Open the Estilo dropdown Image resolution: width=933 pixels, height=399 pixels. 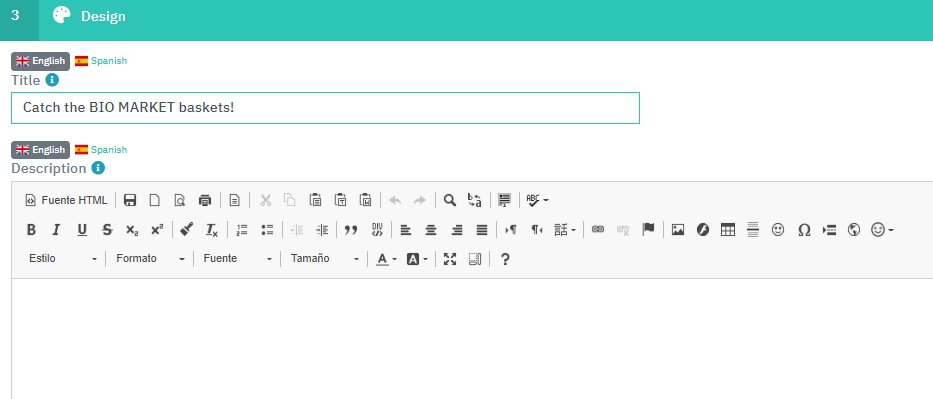[x=62, y=259]
